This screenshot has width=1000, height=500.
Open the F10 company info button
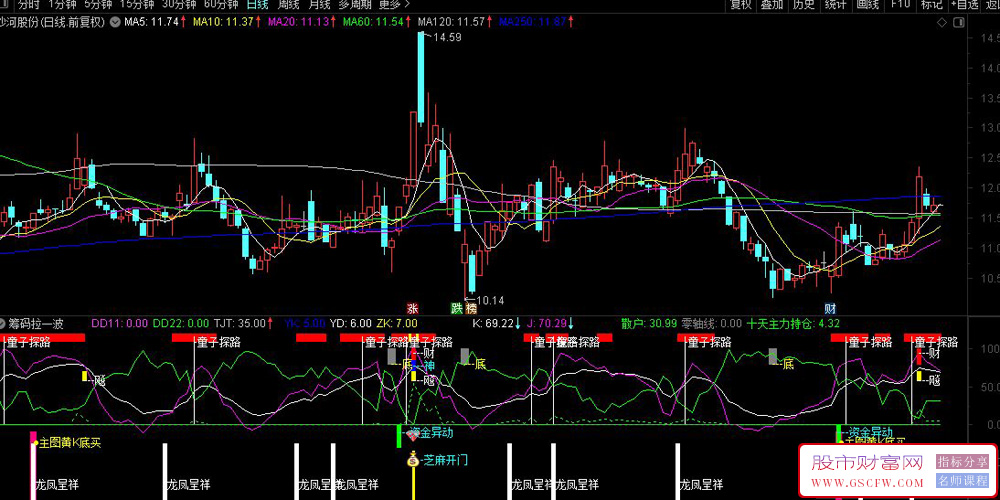pyautogui.click(x=900, y=4)
